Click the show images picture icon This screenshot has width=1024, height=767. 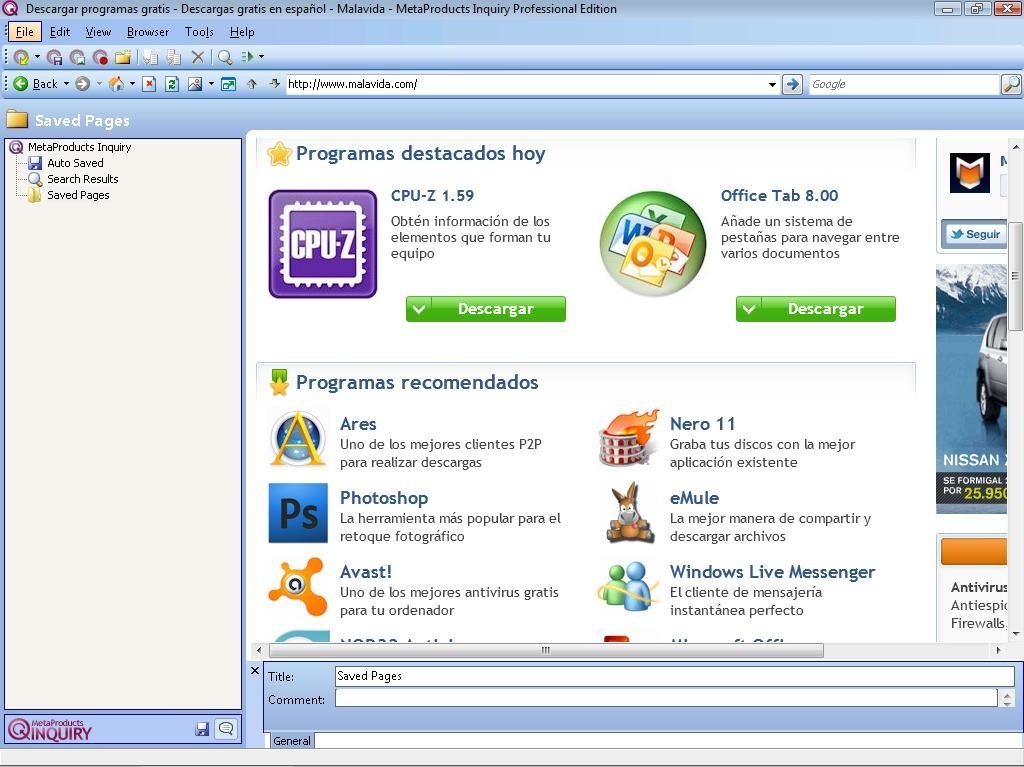195,84
